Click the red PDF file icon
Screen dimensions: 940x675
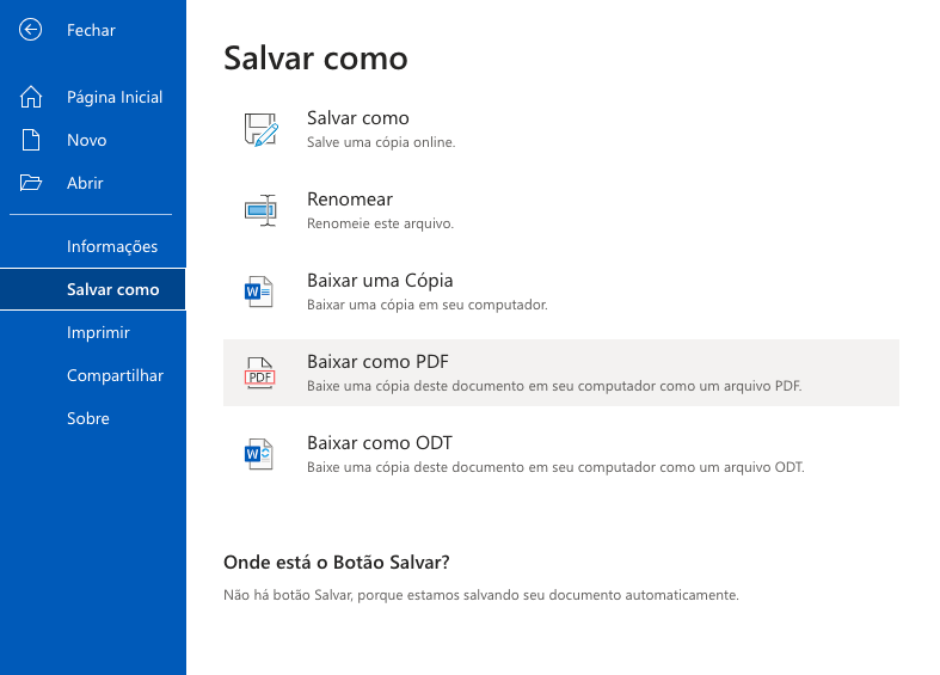[x=260, y=373]
